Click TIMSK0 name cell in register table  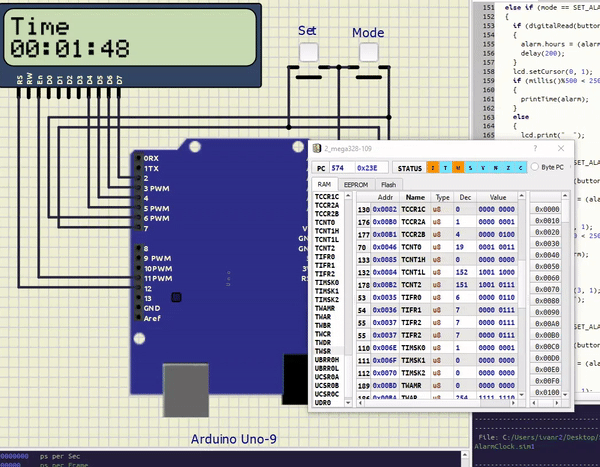click(415, 348)
